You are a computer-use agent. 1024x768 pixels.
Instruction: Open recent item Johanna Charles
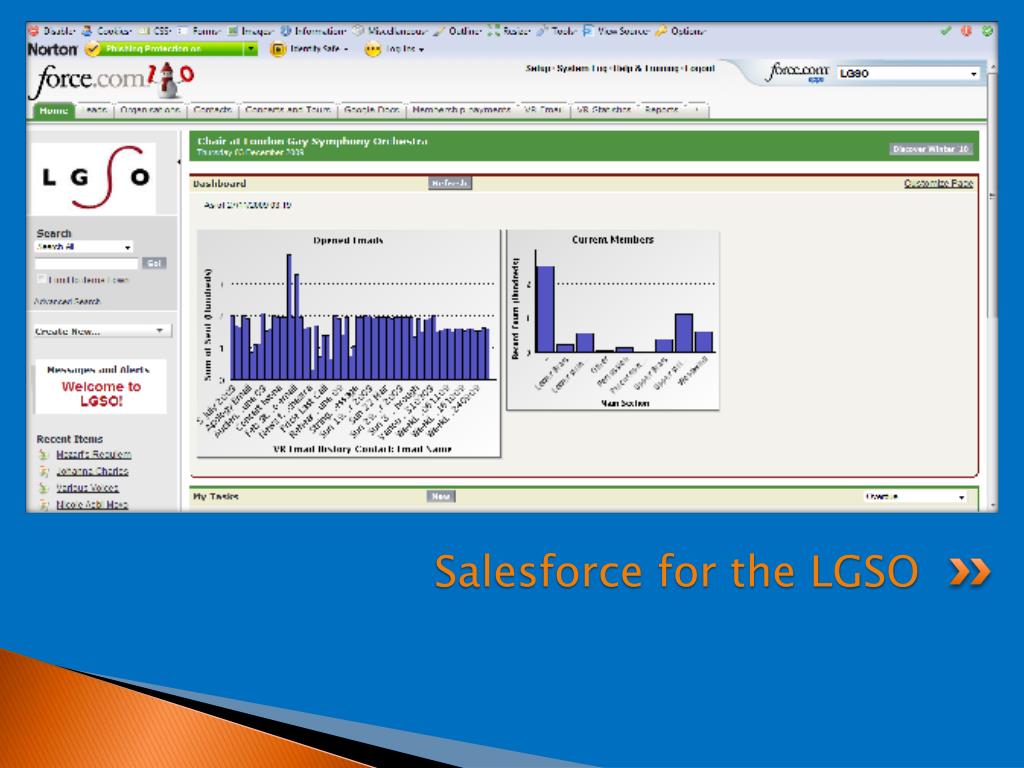coord(92,472)
